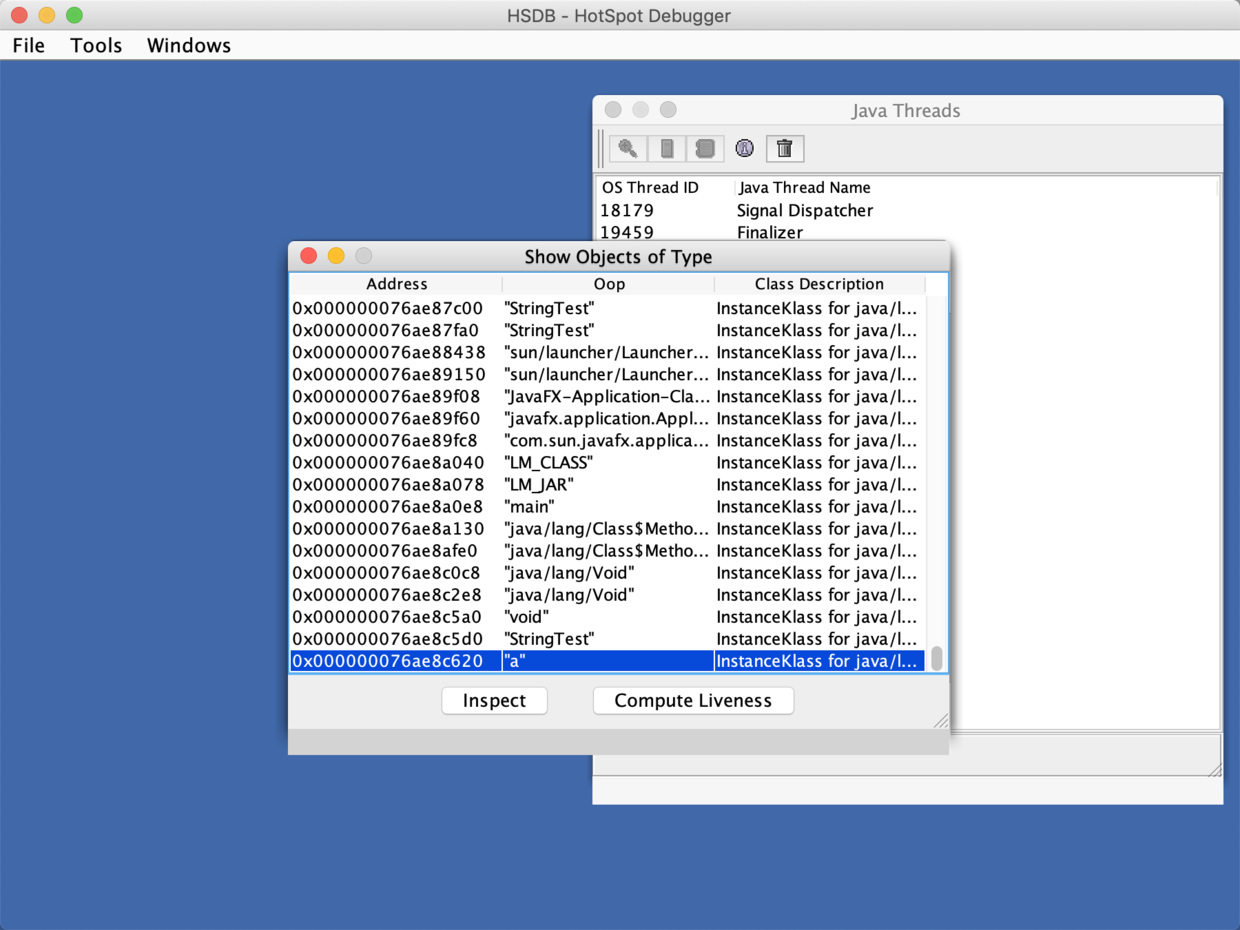Click the Oop column header
Viewport: 1240px width, 930px height.
(x=608, y=284)
